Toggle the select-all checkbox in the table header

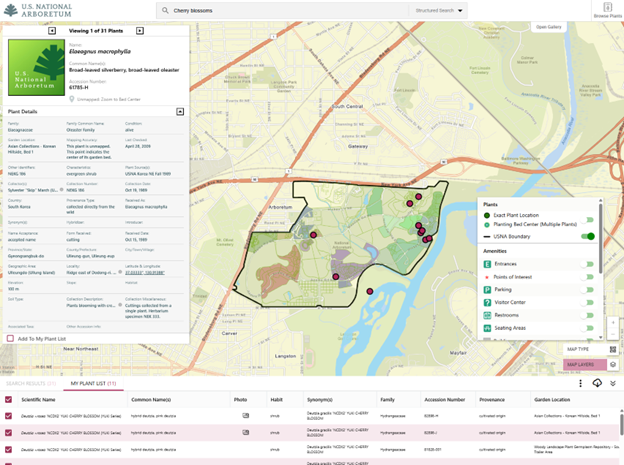(x=8, y=399)
